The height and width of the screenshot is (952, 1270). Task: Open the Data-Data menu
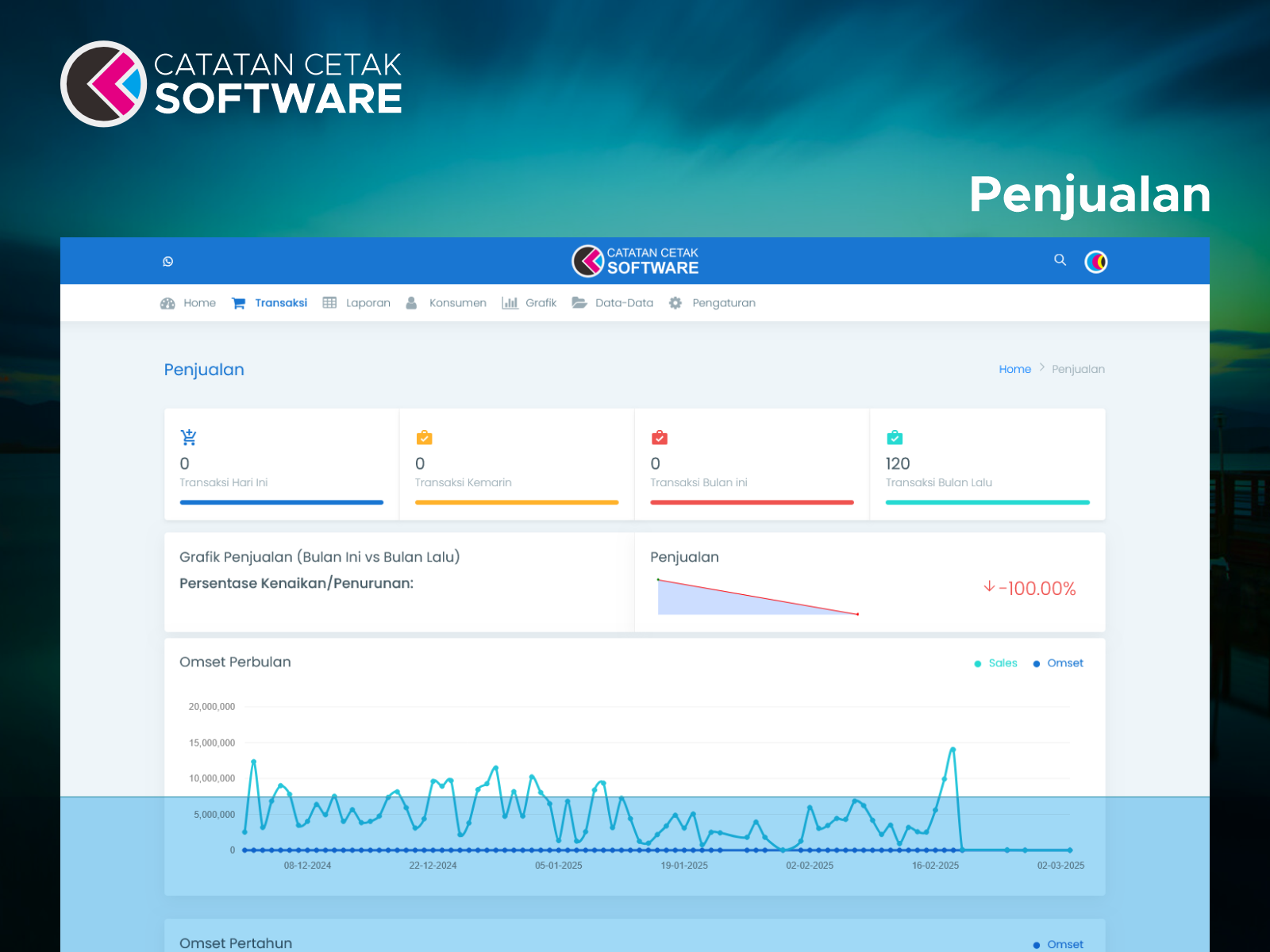point(625,303)
